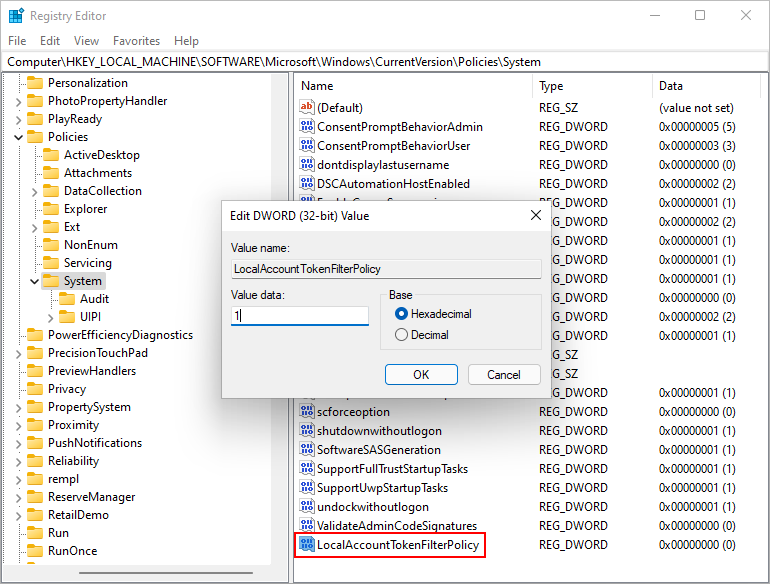Viewport: 770px width, 584px height.
Task: Click the NonEnum folder icon
Action: click(51, 245)
